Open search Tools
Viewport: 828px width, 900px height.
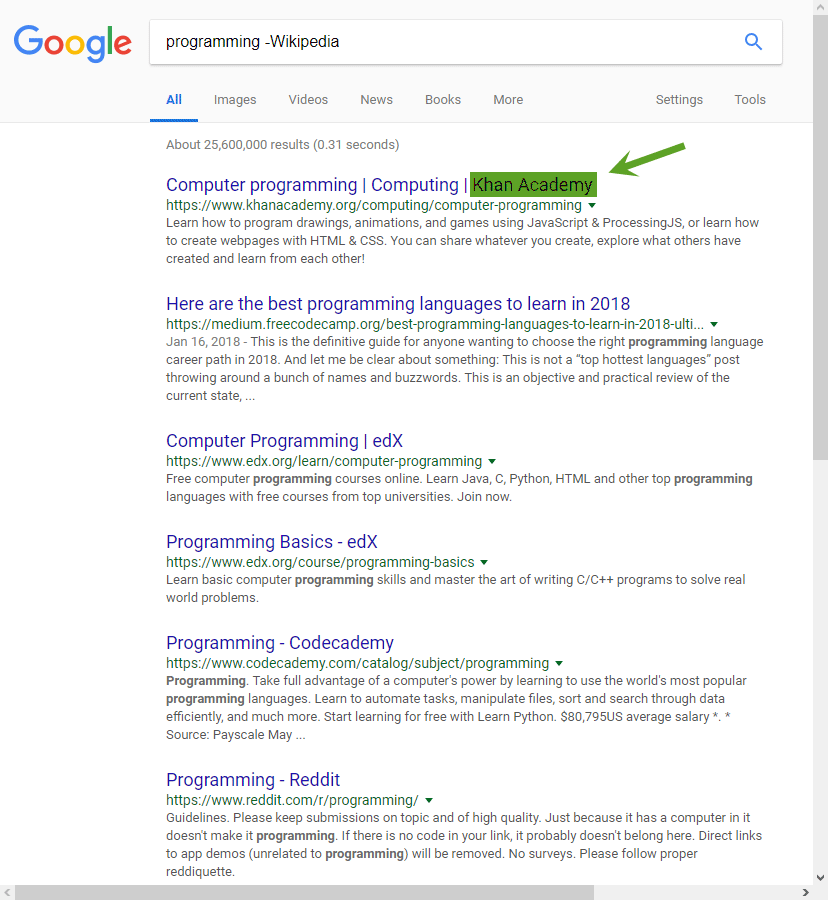click(750, 100)
